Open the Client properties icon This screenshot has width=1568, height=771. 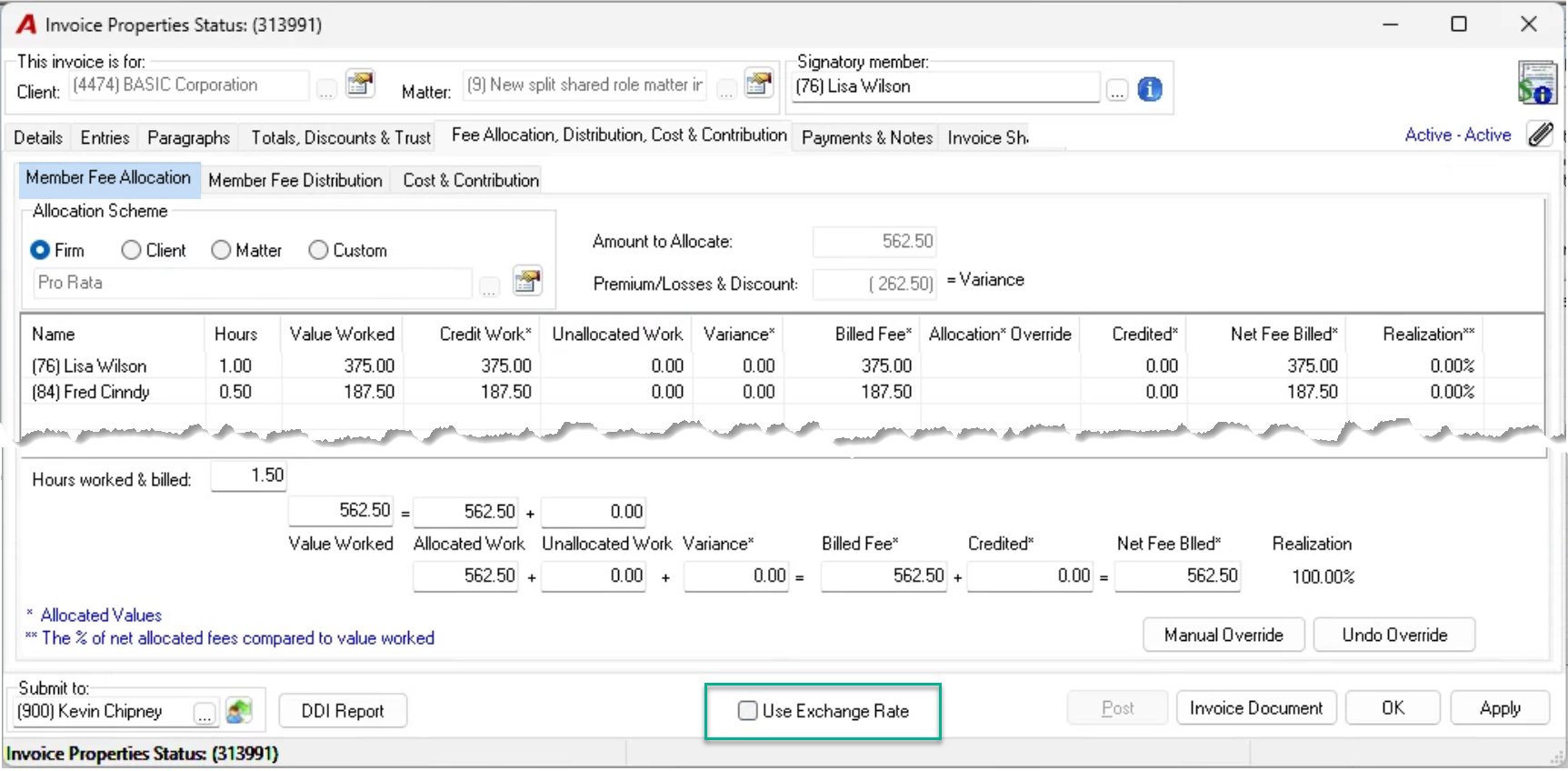pos(360,84)
